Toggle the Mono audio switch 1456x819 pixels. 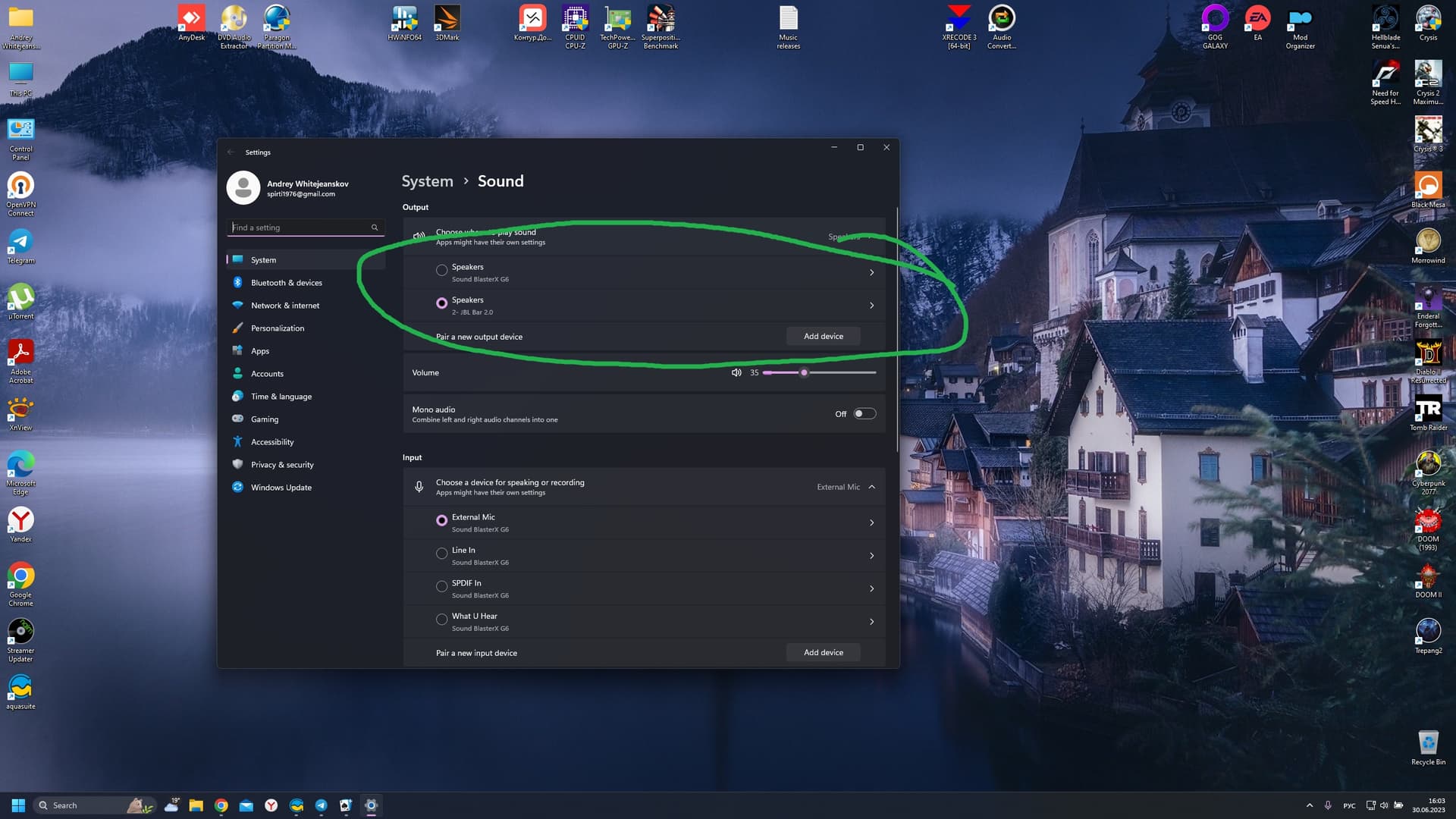pos(864,414)
